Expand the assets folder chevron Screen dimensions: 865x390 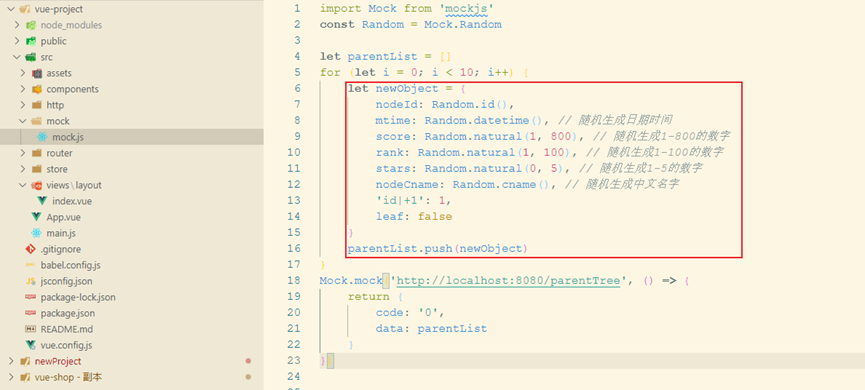coord(23,73)
